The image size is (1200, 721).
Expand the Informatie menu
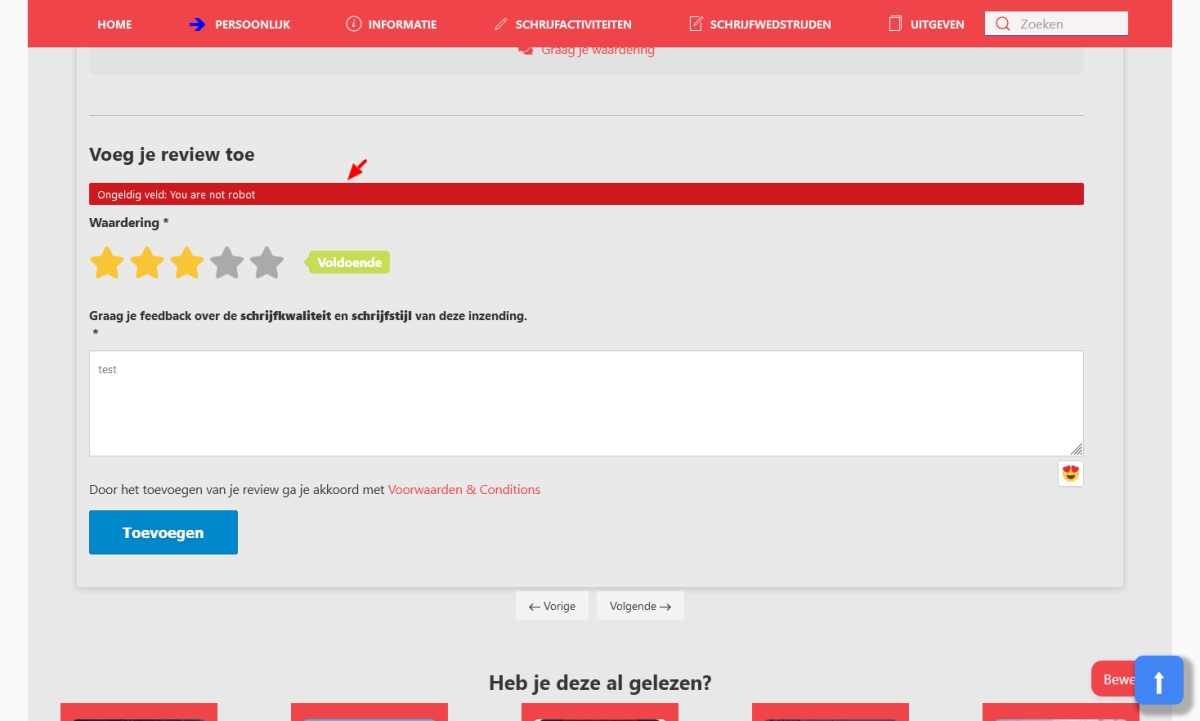click(402, 24)
